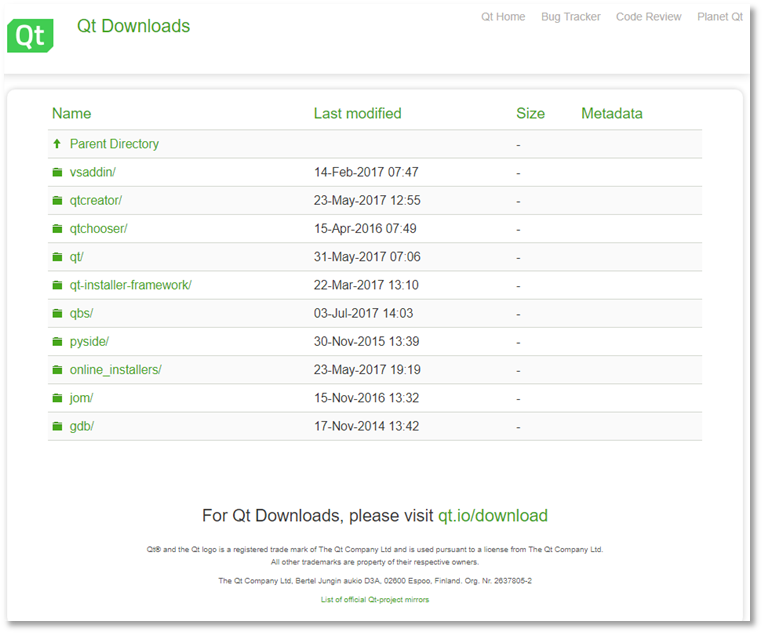Open the qt-installer-framework/ directory

(x=130, y=285)
